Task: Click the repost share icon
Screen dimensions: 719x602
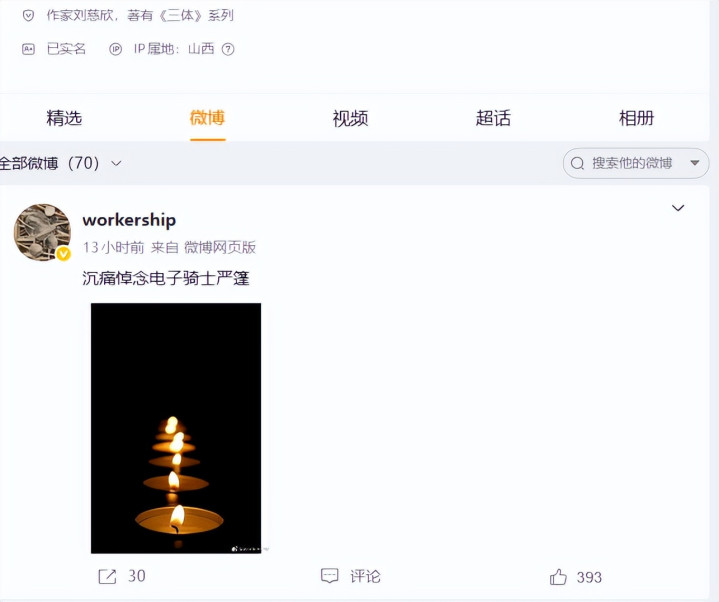Action: 107,576
